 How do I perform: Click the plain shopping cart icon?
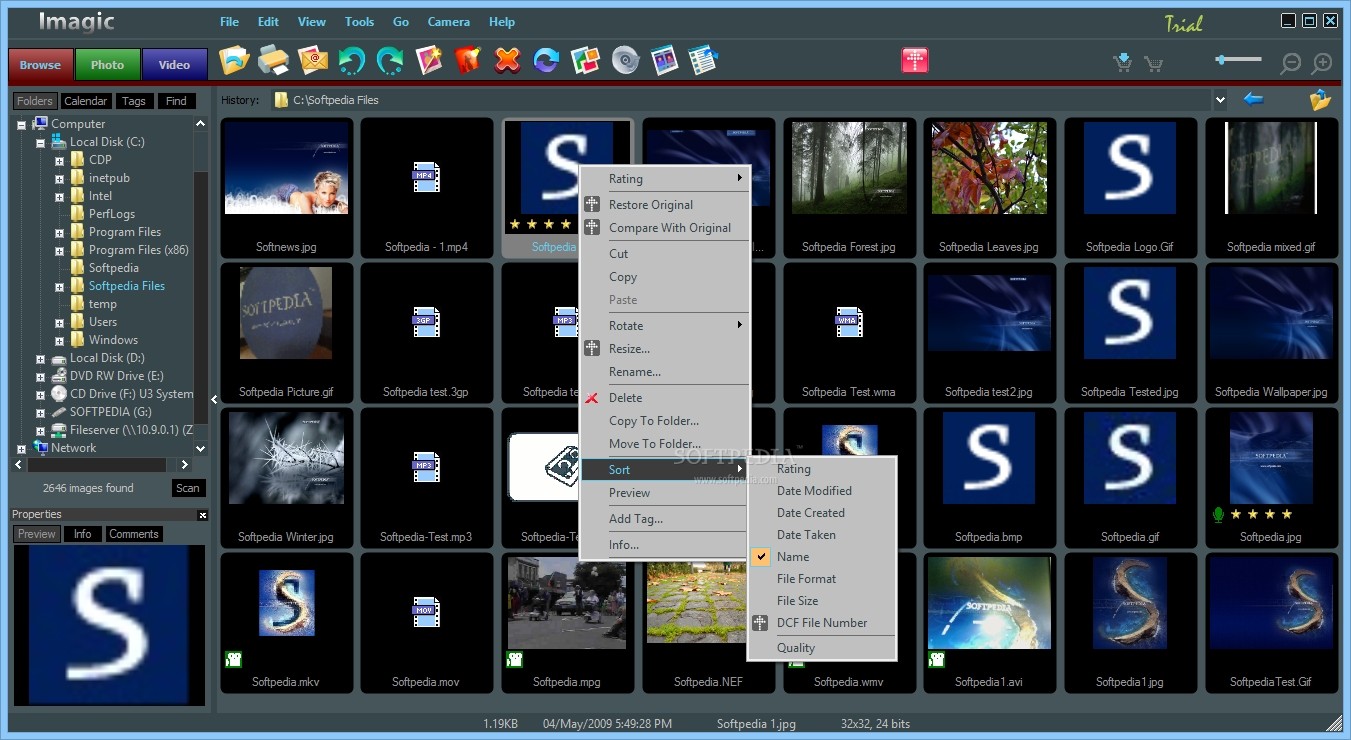[x=1153, y=64]
